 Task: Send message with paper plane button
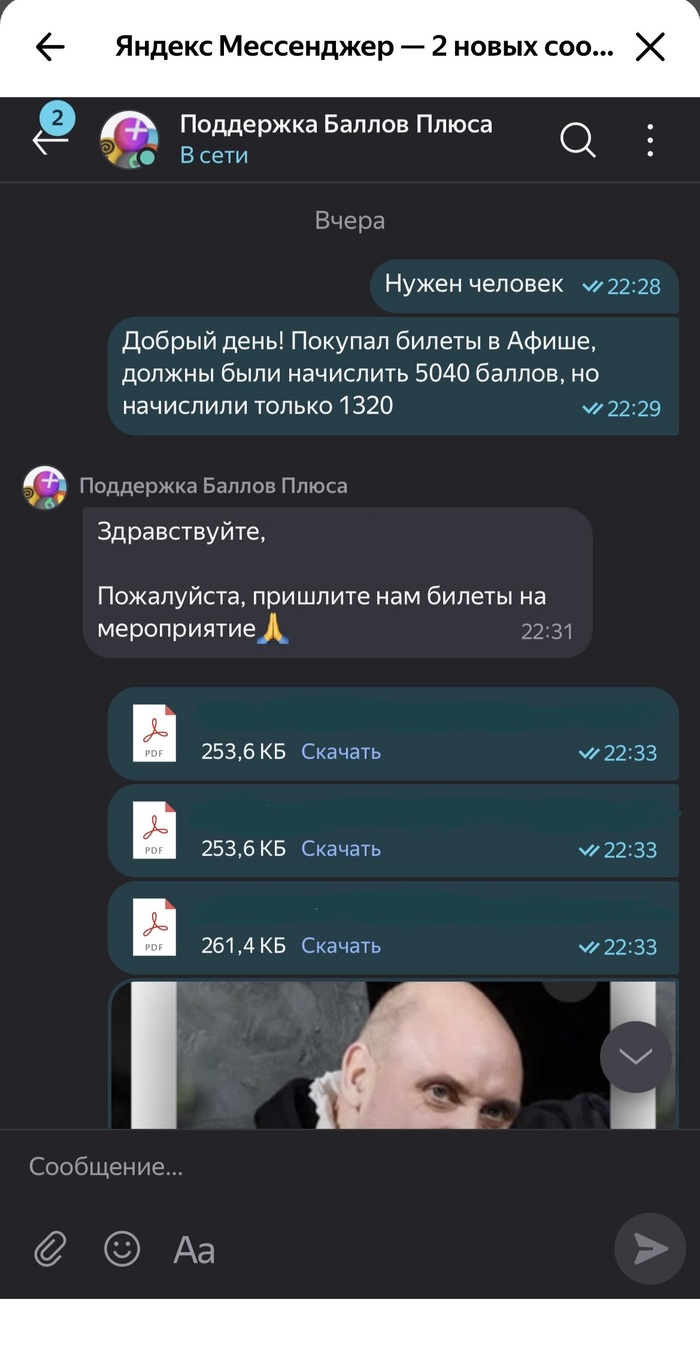click(x=650, y=1249)
